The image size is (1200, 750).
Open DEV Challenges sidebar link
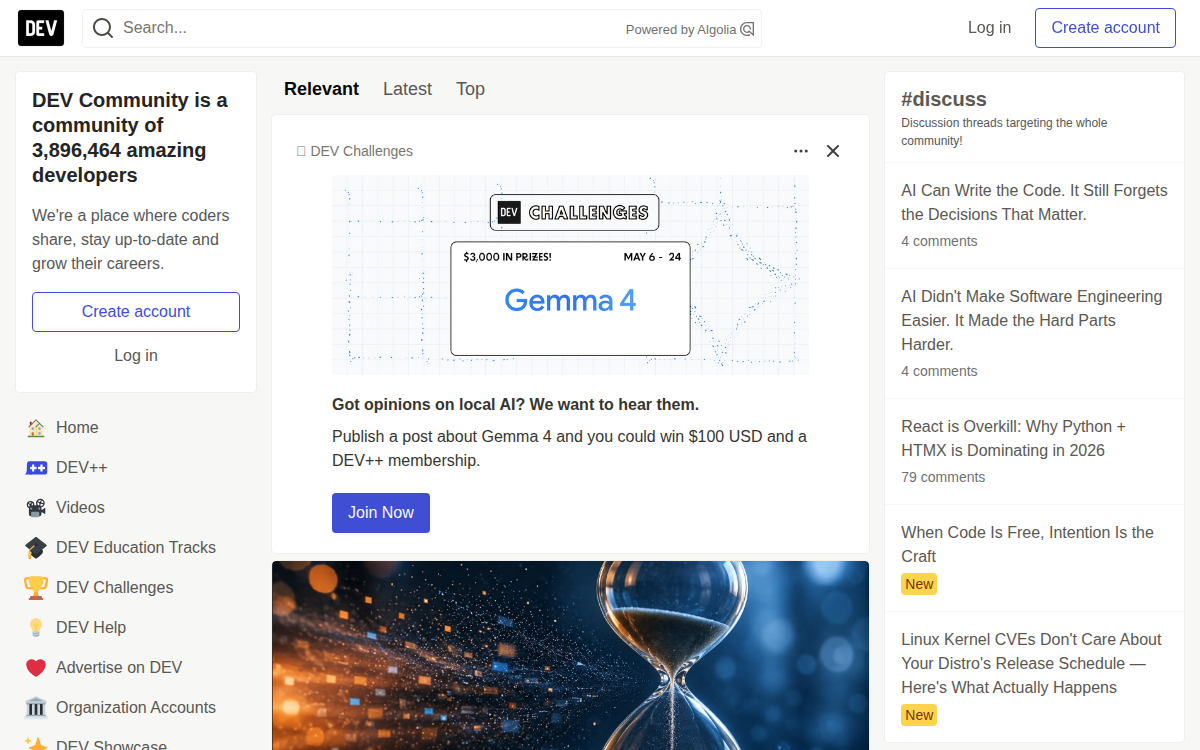(x=136, y=588)
